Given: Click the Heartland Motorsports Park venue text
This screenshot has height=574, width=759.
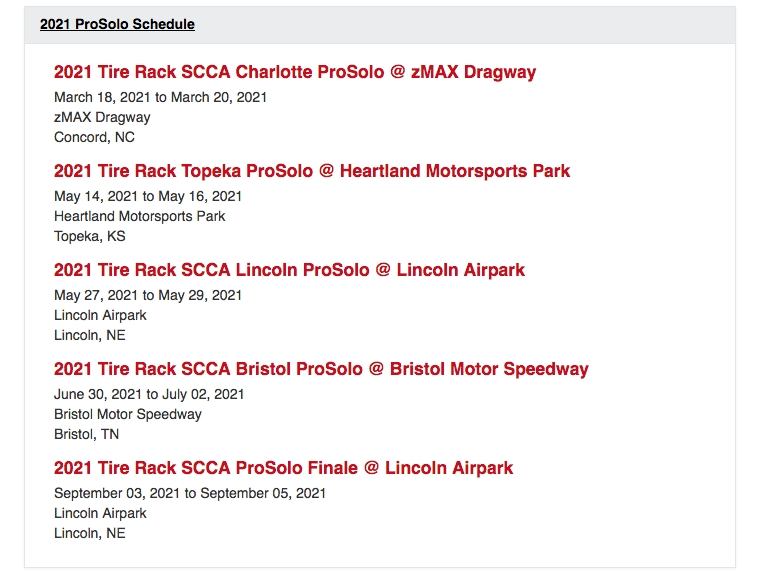Looking at the screenshot, I should coord(140,216).
